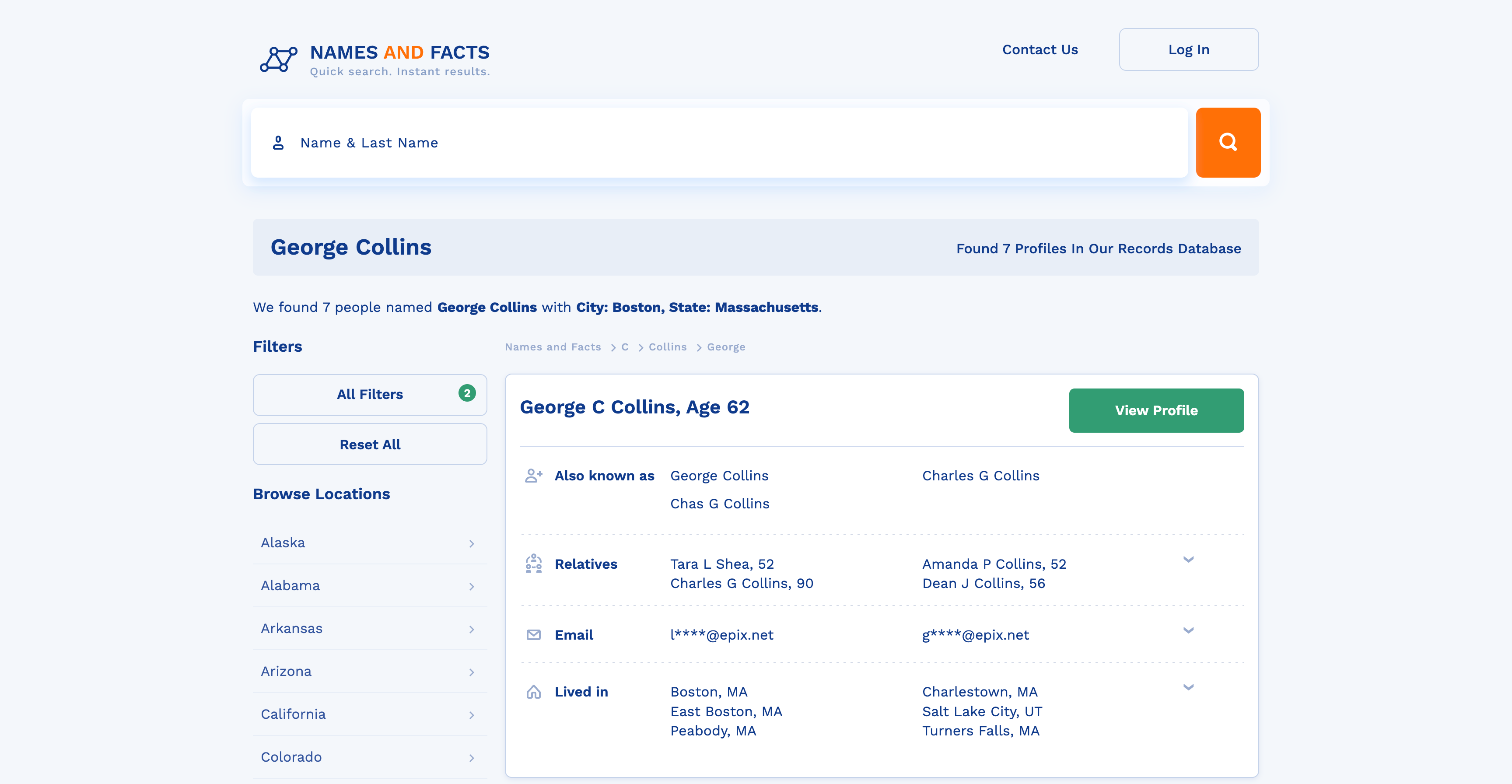Click the Lived in house icon
The image size is (1512, 784).
pyautogui.click(x=534, y=692)
